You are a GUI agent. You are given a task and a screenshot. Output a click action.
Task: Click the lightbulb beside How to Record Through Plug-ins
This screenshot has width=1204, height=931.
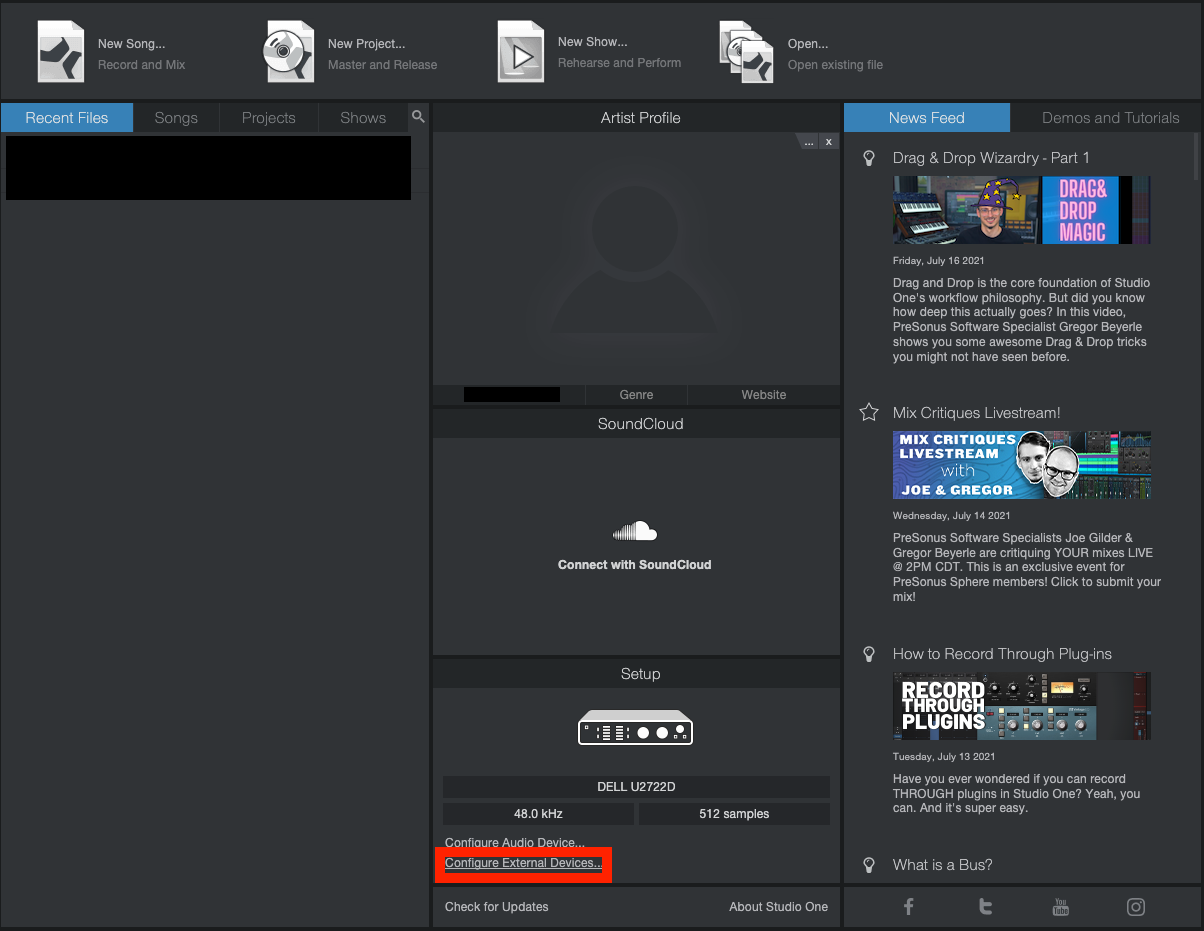click(870, 654)
